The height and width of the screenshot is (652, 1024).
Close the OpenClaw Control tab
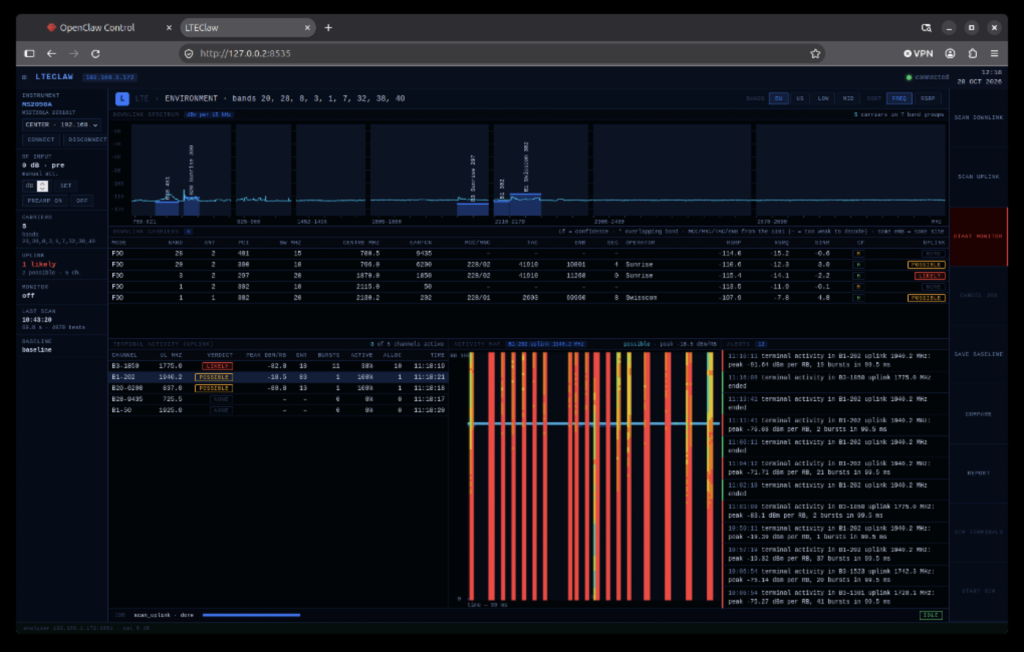coord(168,27)
